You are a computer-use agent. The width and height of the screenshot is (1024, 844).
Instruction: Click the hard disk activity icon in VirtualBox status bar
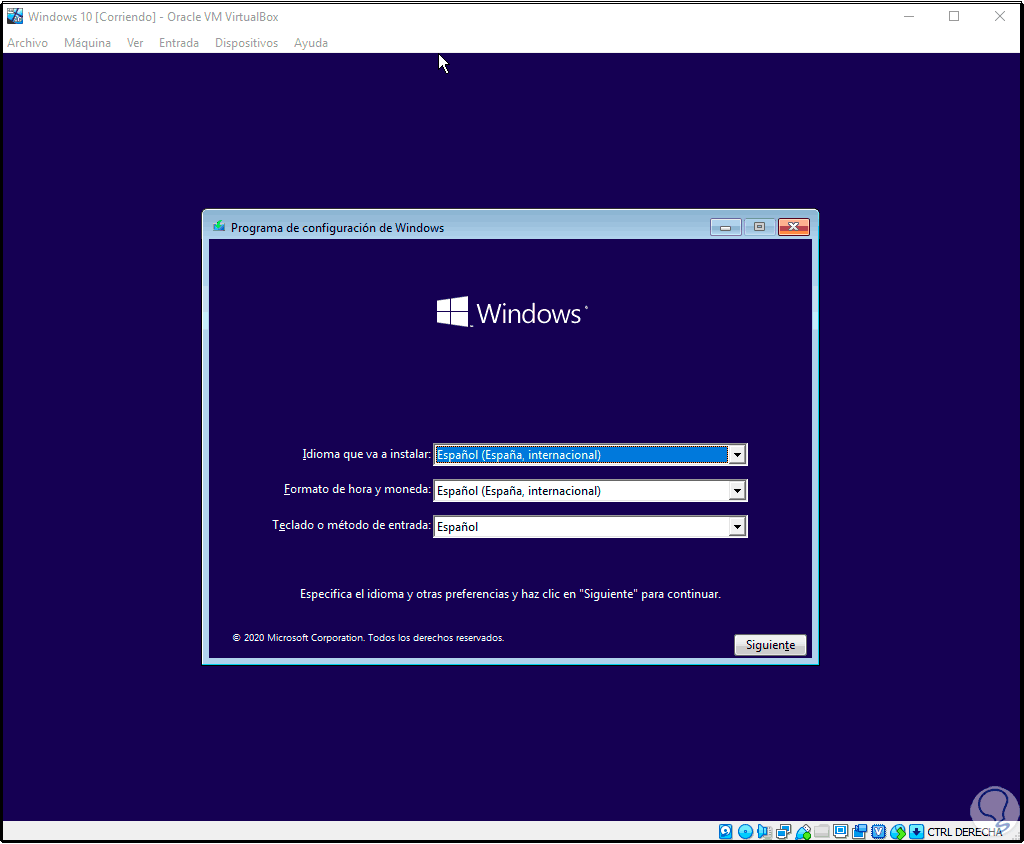pos(726,832)
